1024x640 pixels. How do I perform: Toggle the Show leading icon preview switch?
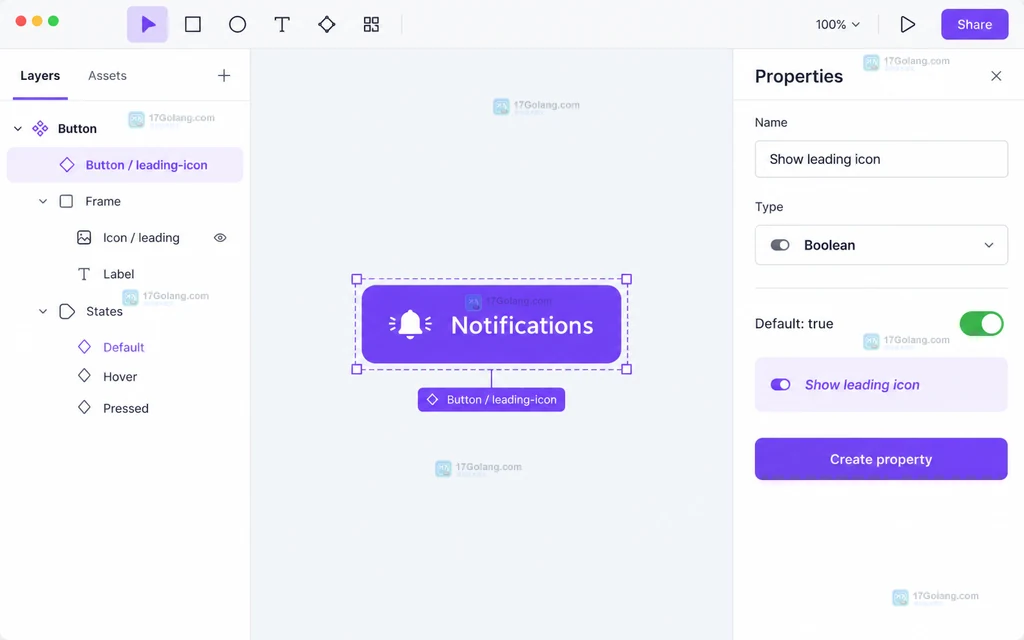[780, 385]
